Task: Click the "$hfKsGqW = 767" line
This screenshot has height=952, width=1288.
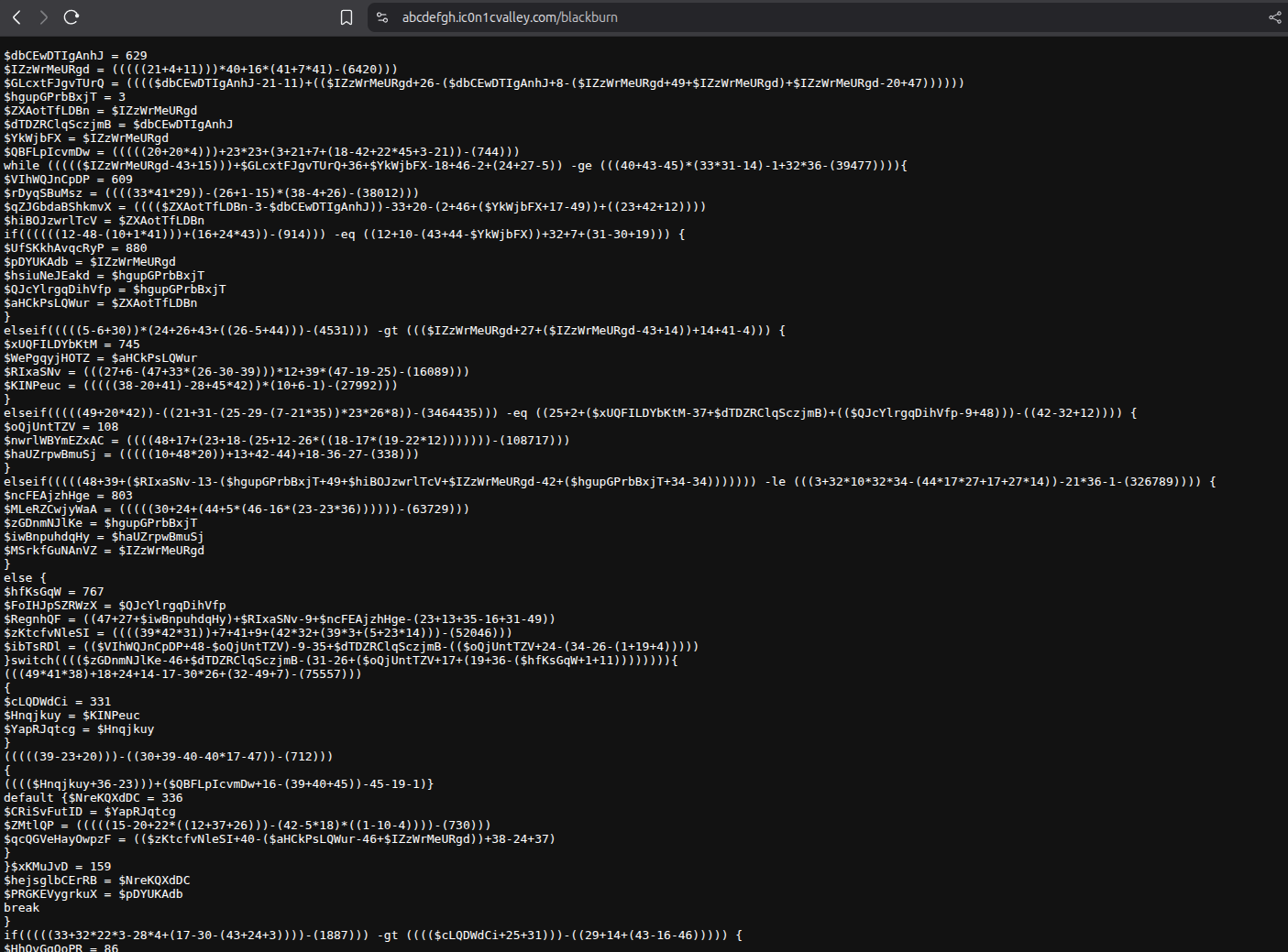Action: point(53,592)
